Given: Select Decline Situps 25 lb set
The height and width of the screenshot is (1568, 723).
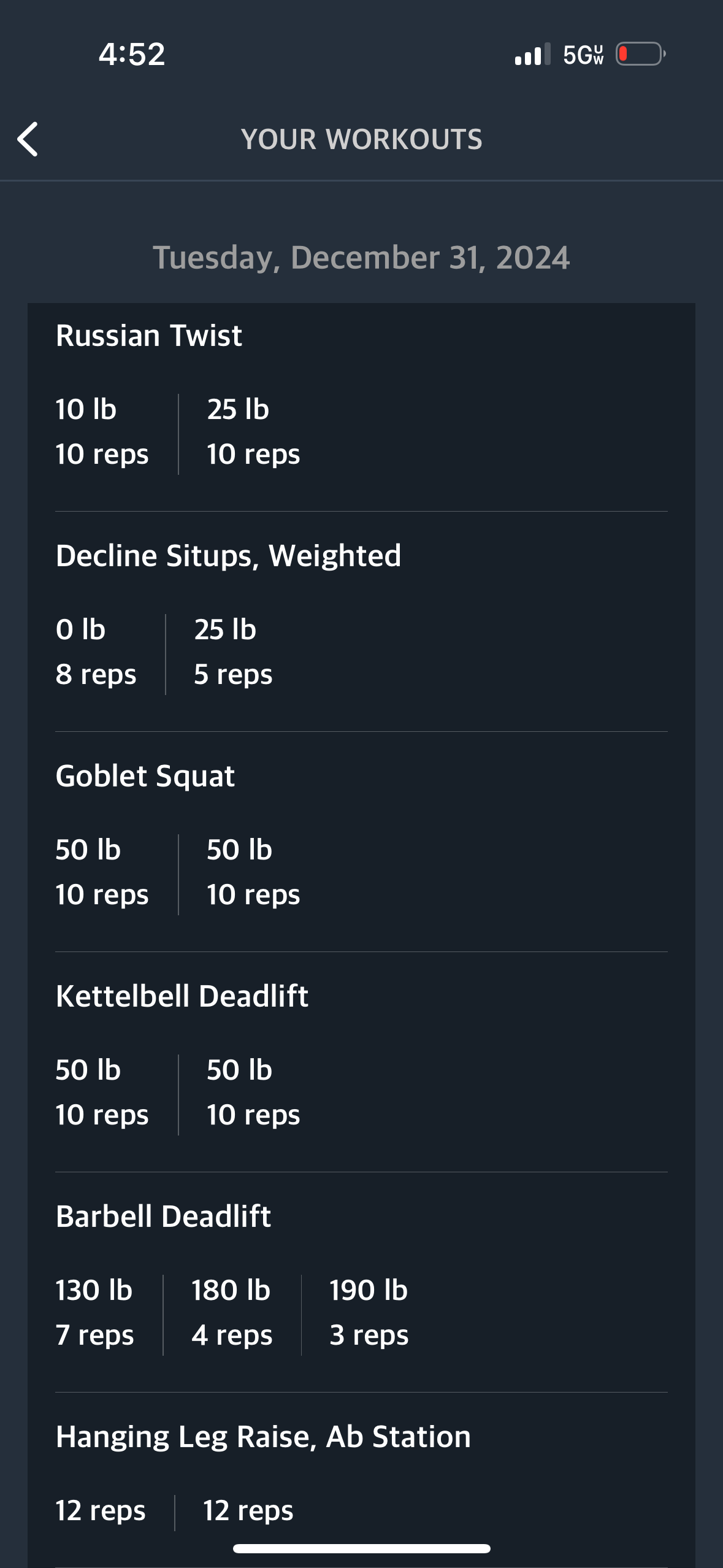Looking at the screenshot, I should tap(233, 652).
